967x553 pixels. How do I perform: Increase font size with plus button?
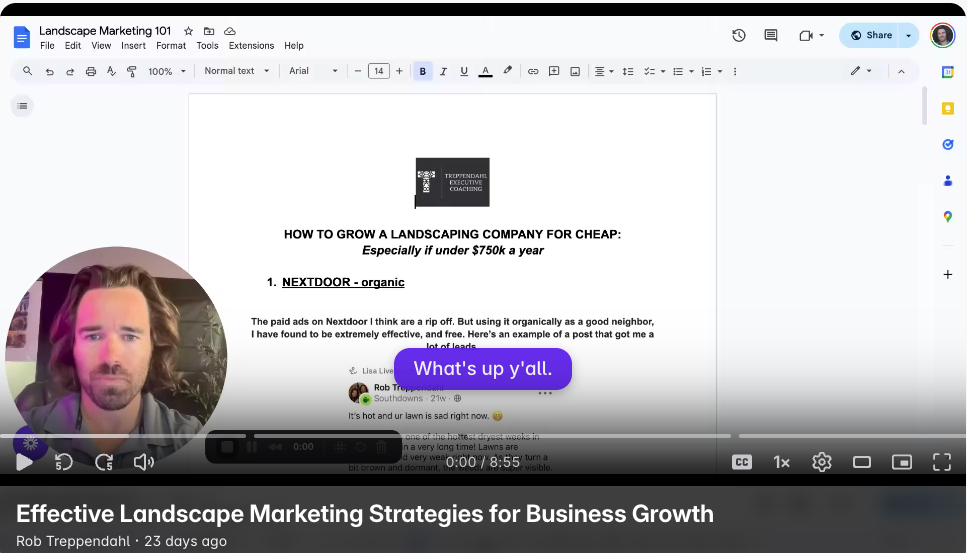(x=399, y=71)
